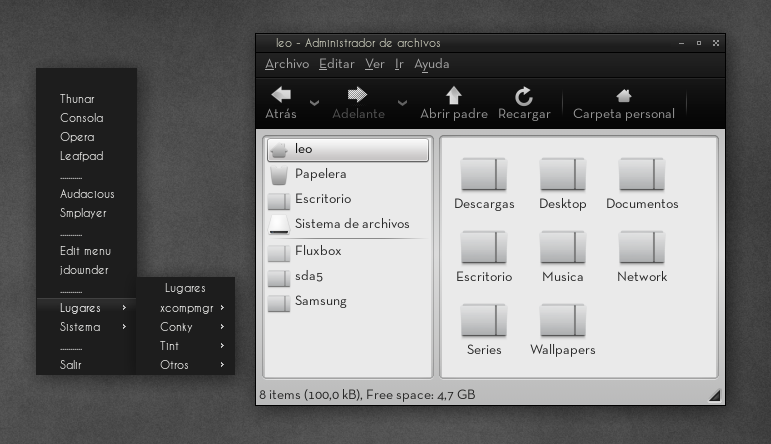The image size is (771, 444).
Task: Open the Samsung volume in the sidebar
Action: point(348,301)
